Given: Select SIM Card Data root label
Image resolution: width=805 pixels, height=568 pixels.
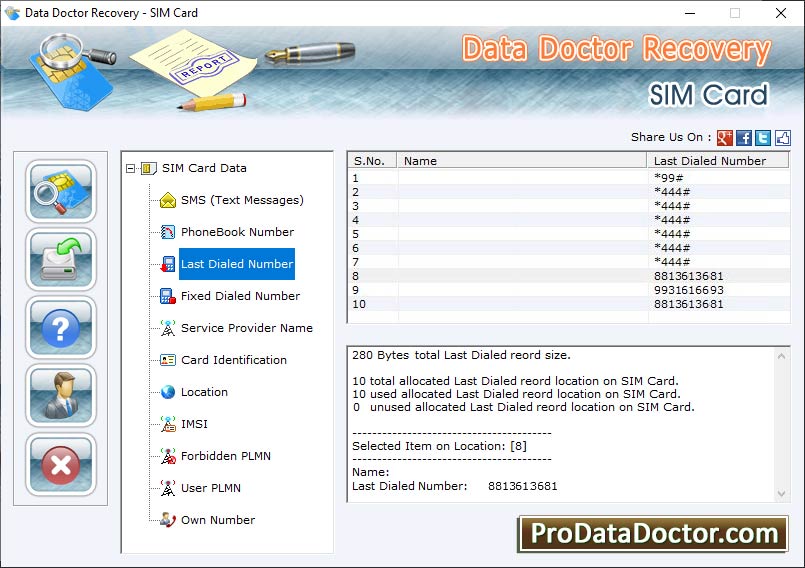Looking at the screenshot, I should pos(204,168).
